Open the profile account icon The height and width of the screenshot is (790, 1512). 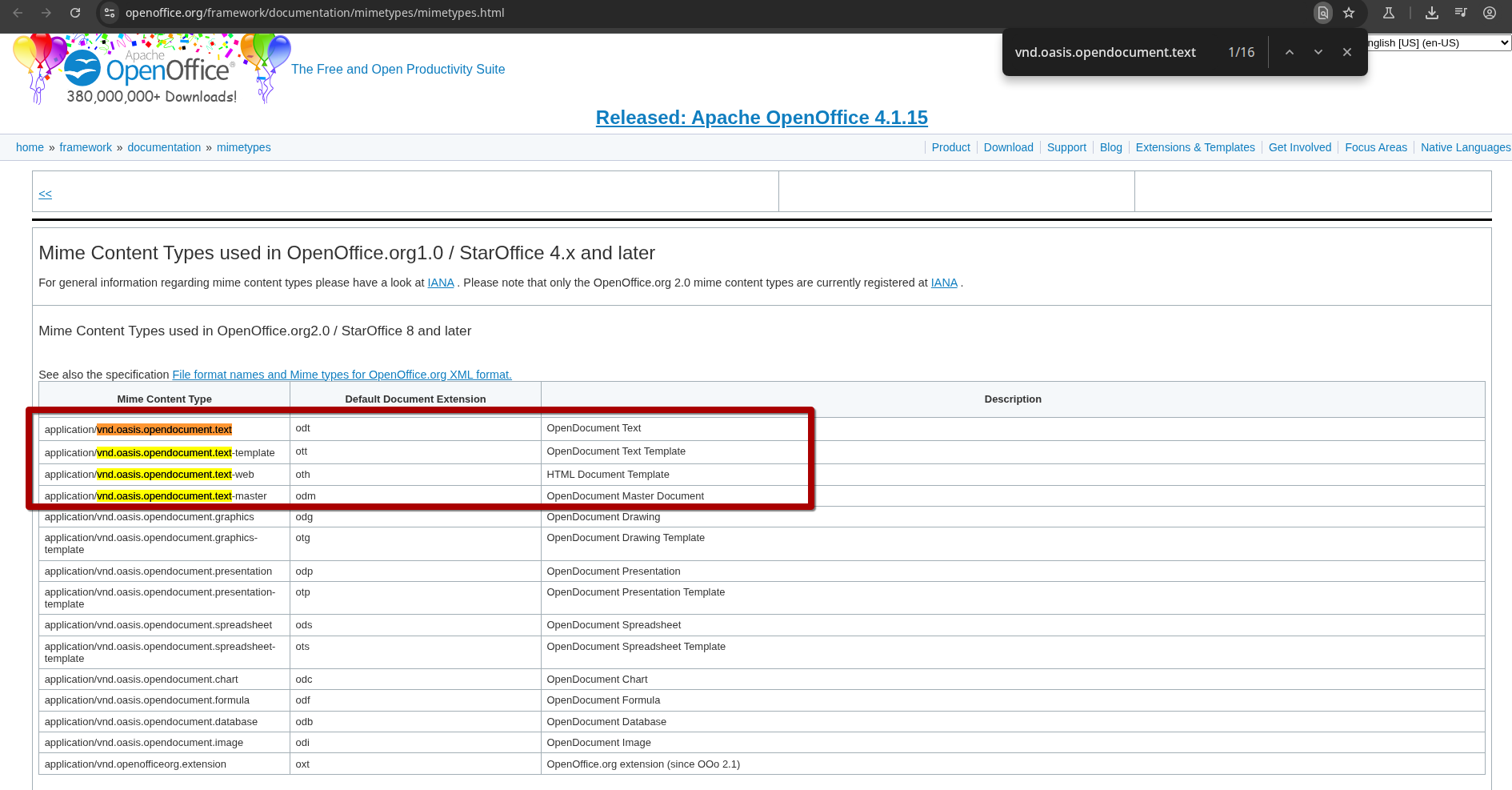click(1490, 13)
